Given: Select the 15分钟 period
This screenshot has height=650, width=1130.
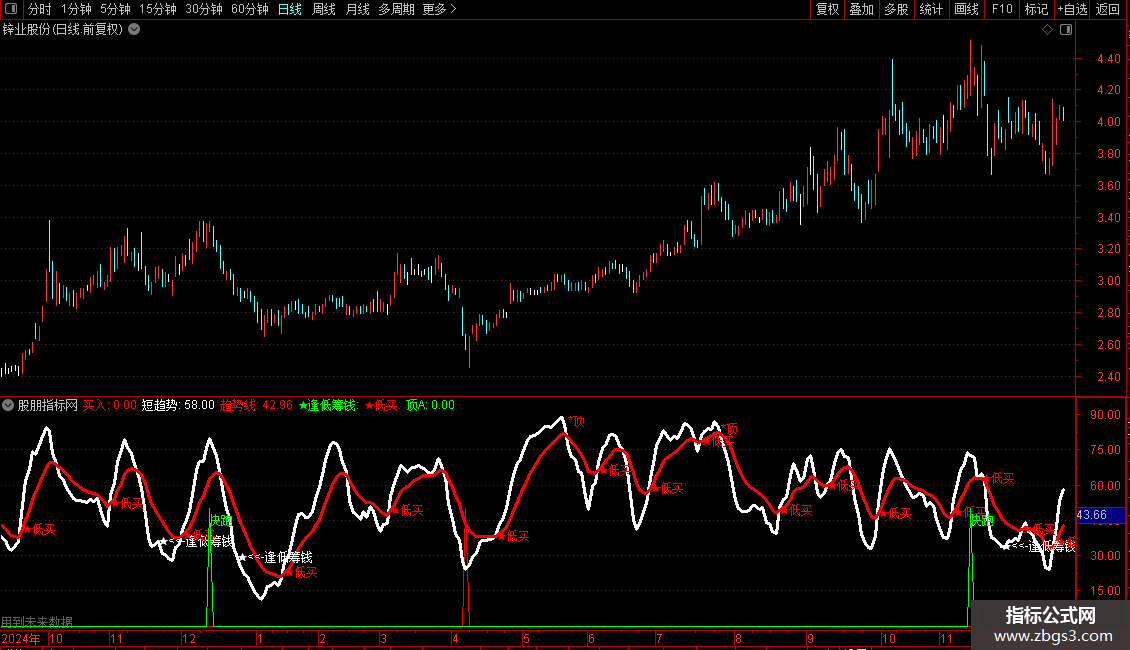Looking at the screenshot, I should click(157, 9).
